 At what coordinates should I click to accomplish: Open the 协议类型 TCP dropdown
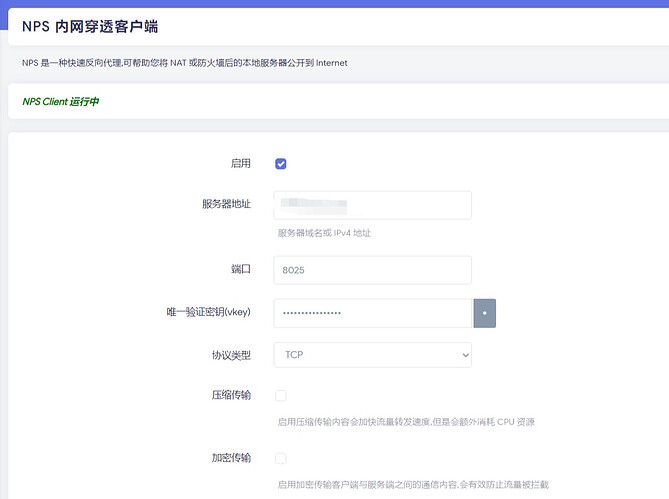(371, 355)
